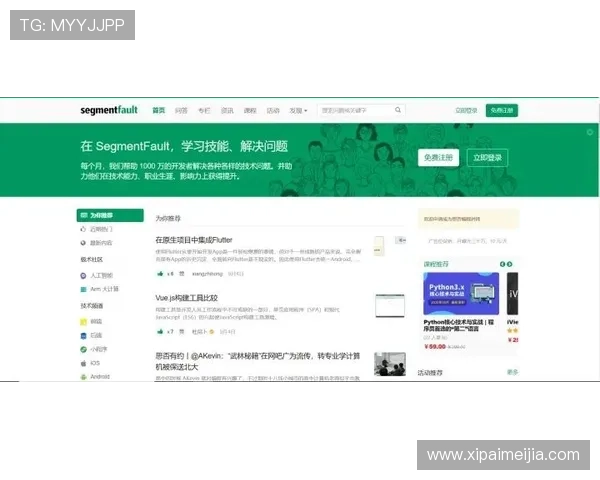Viewport: 600px width, 480px height.
Task: Click 立即登录 link in the top navbar
Action: (466, 111)
